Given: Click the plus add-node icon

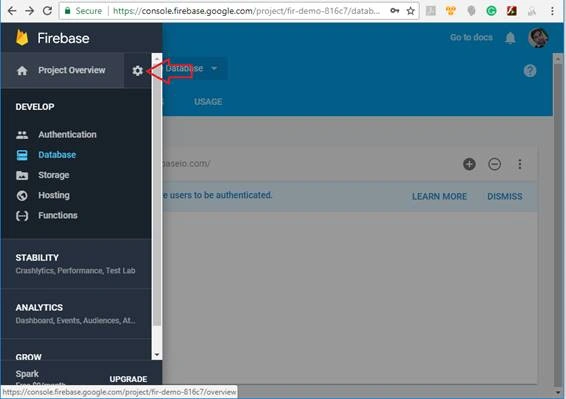Looking at the screenshot, I should [x=469, y=164].
